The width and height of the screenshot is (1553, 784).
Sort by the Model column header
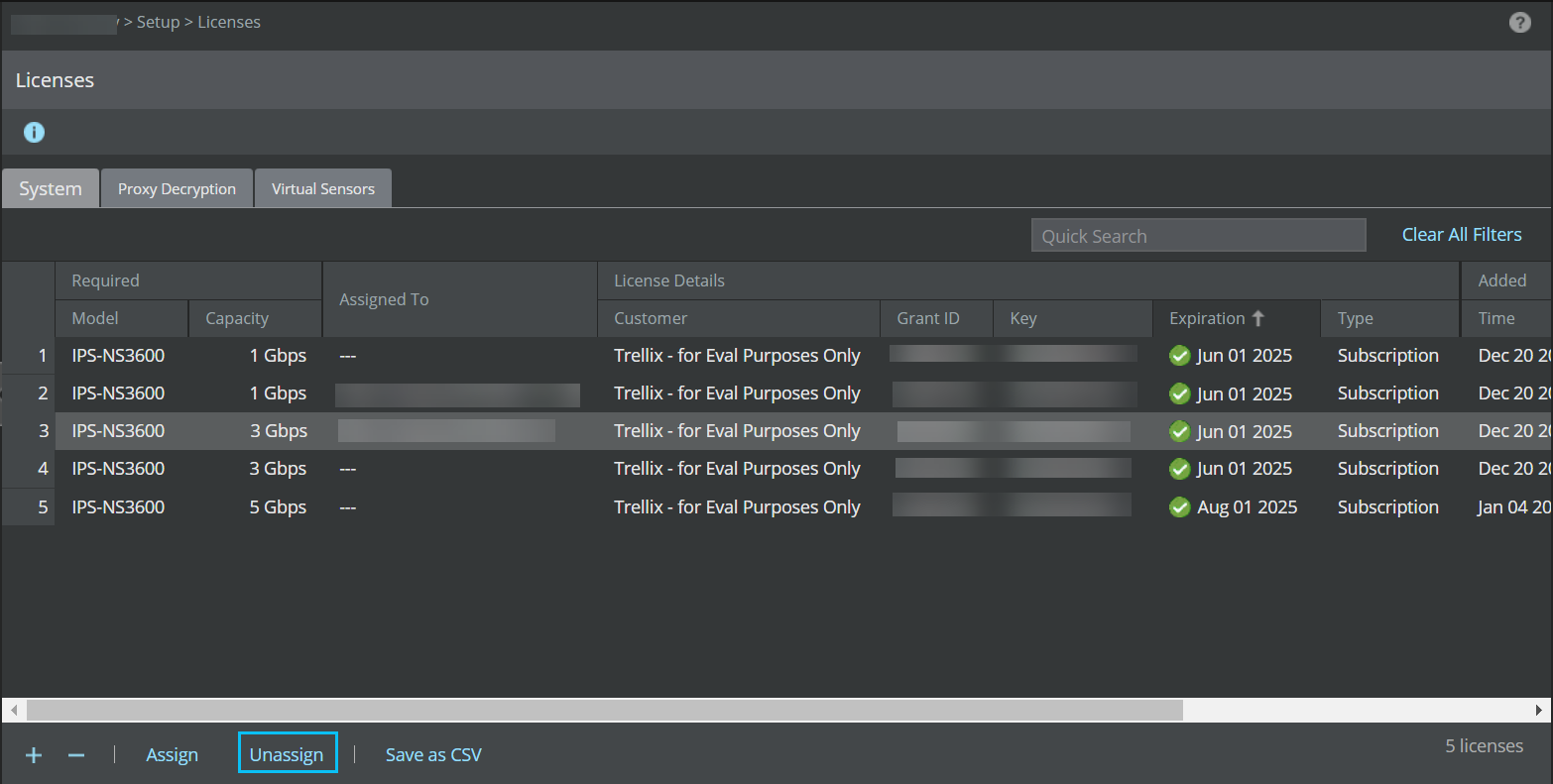coord(122,318)
